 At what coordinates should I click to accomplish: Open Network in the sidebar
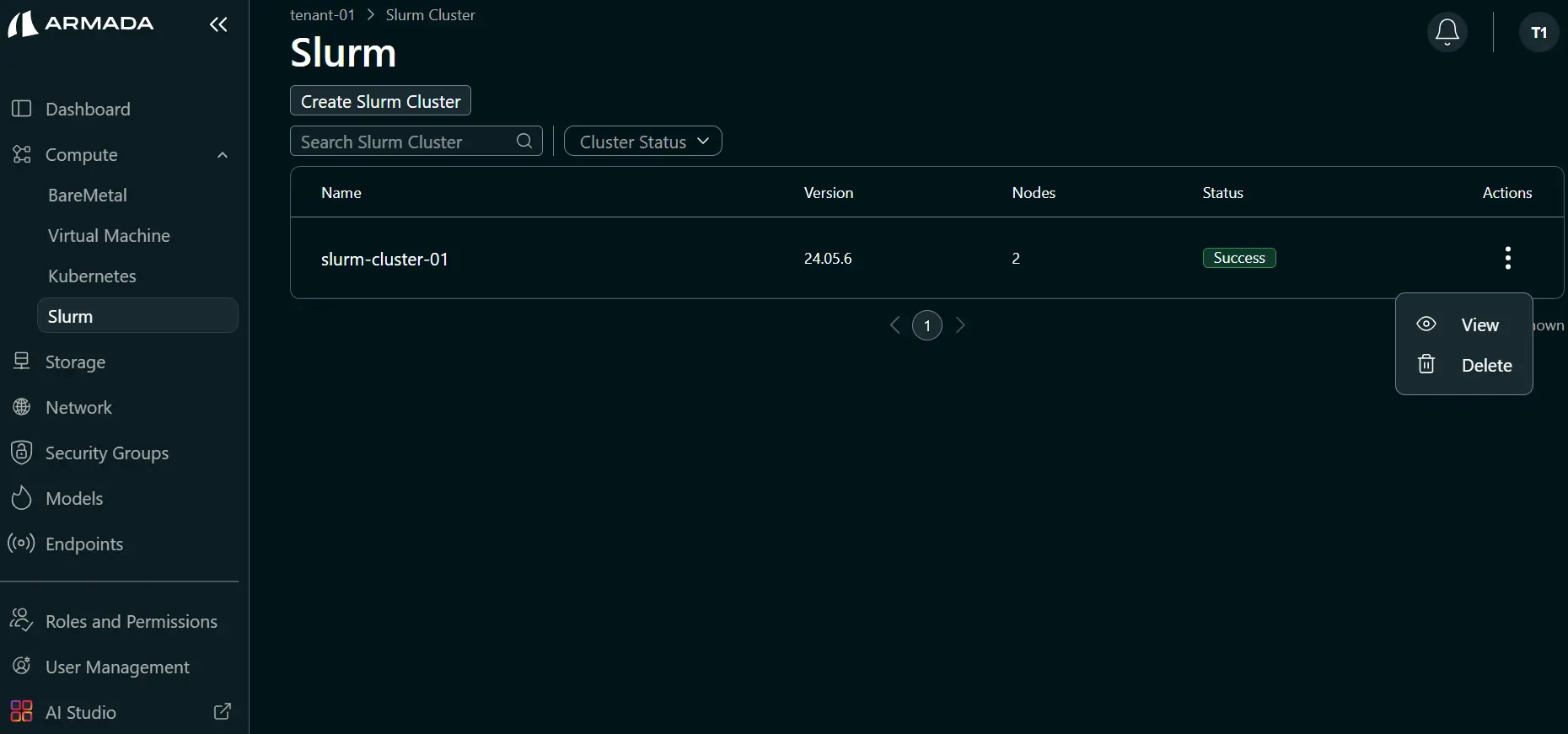click(x=78, y=407)
